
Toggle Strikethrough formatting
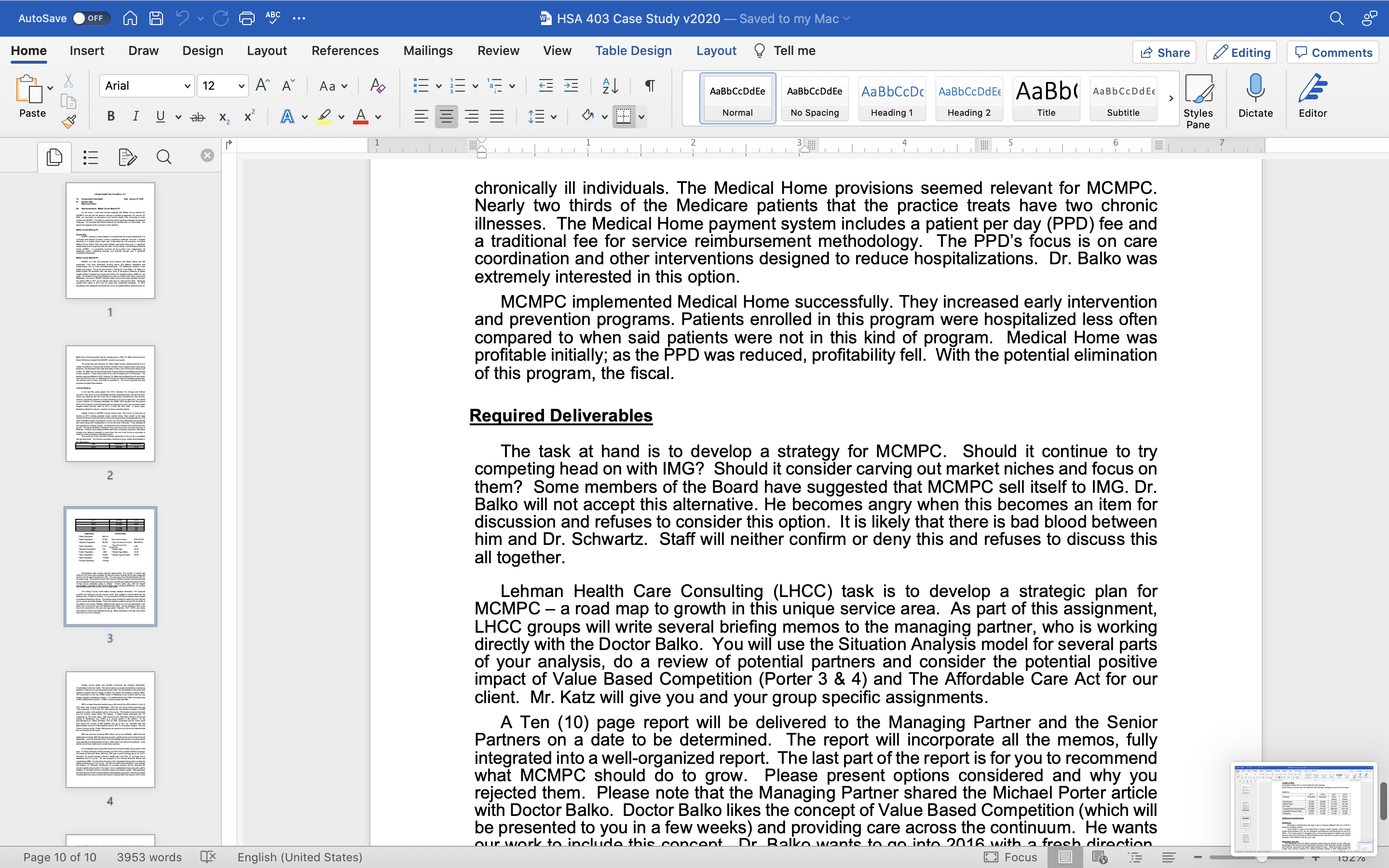[198, 117]
